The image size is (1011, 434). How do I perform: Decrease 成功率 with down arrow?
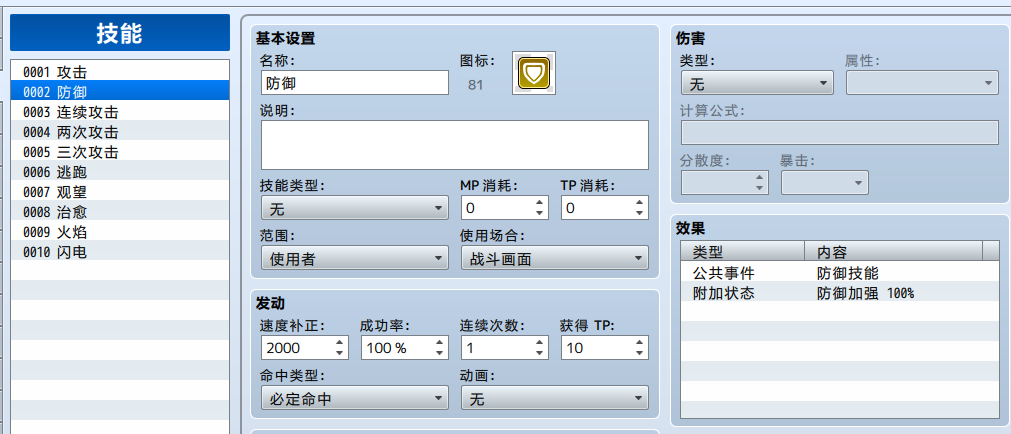439,353
